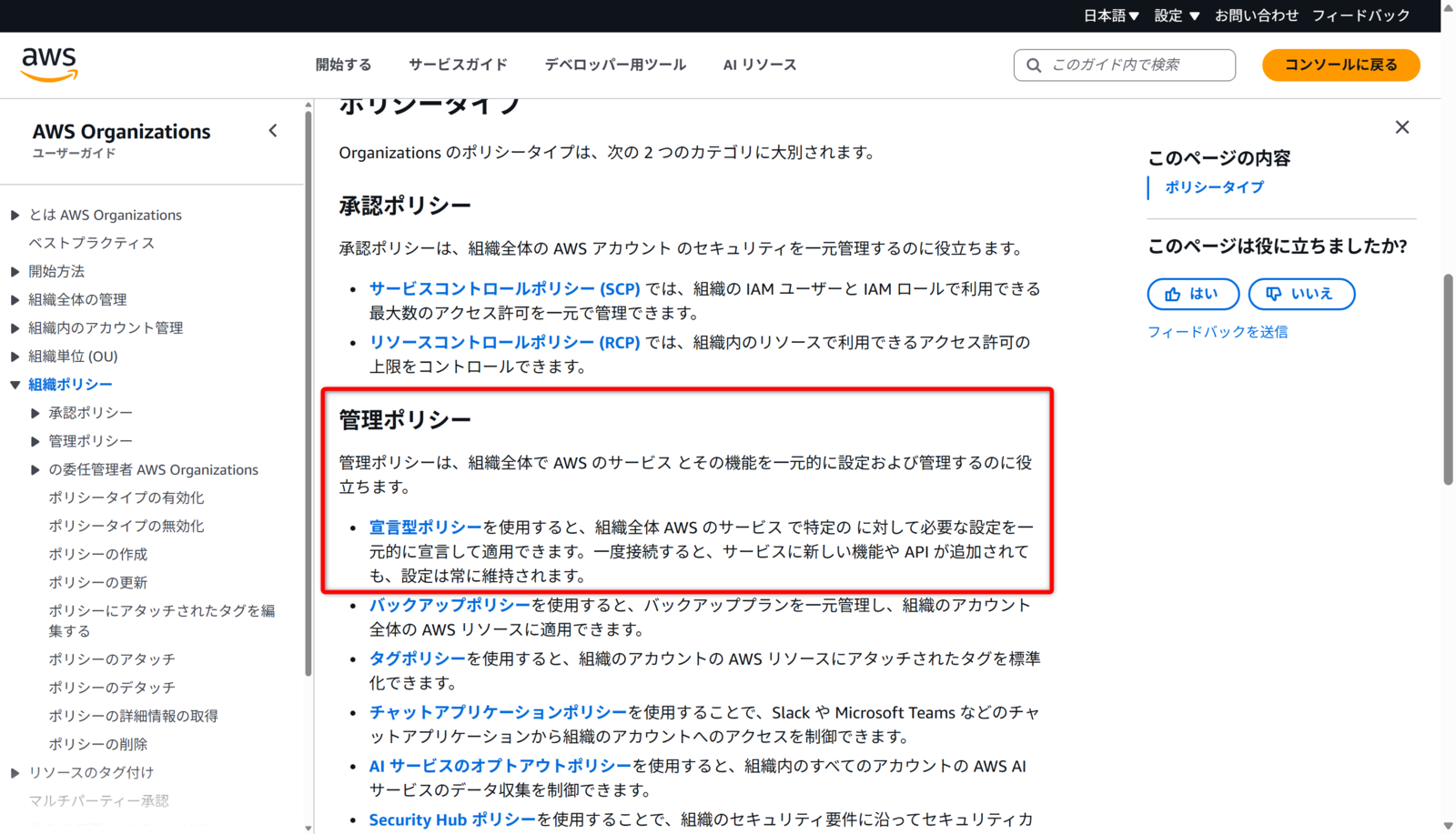Open フィードバック in top bar
Viewport: 1456px width, 834px height.
tap(1360, 15)
